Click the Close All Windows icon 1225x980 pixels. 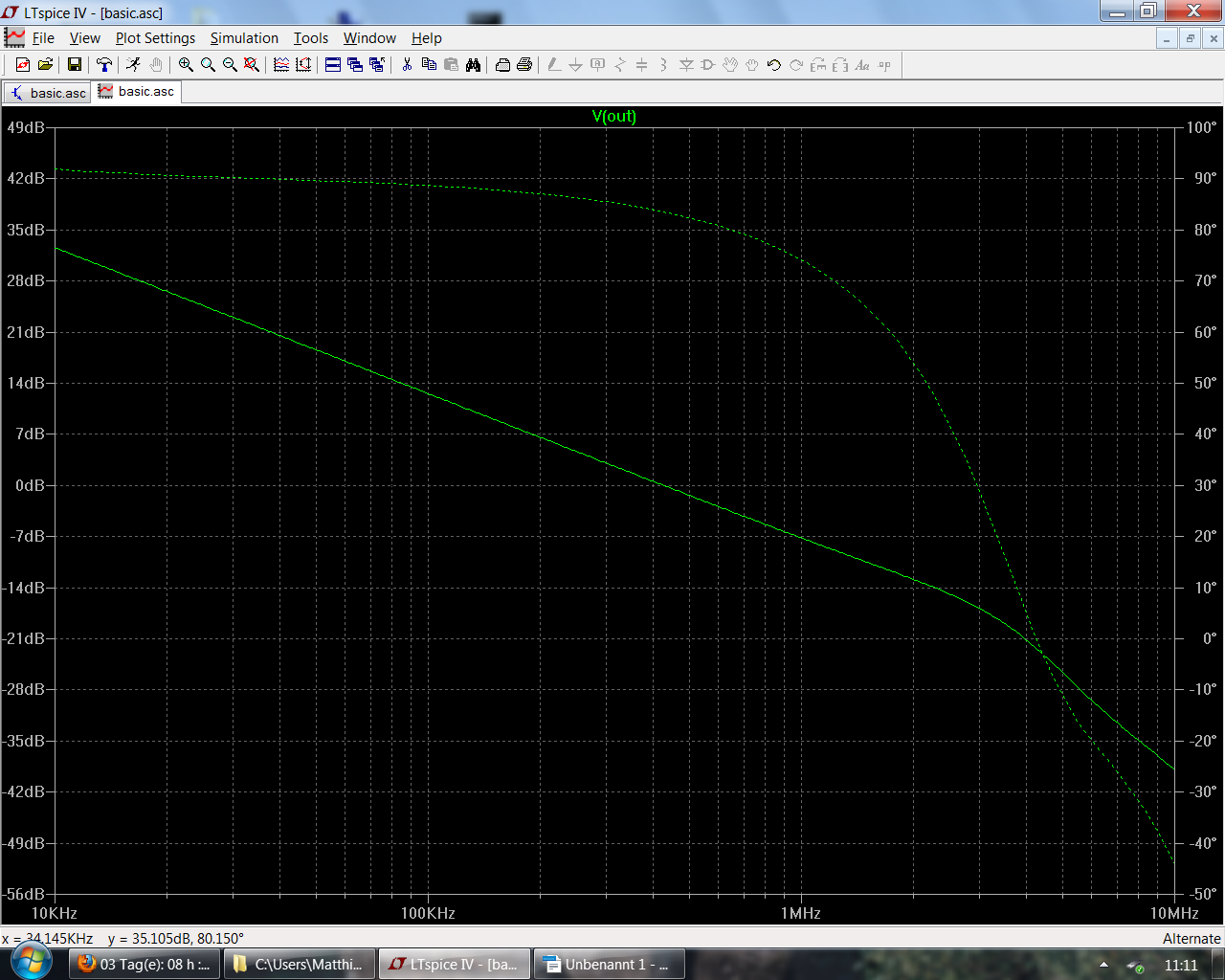(x=377, y=65)
